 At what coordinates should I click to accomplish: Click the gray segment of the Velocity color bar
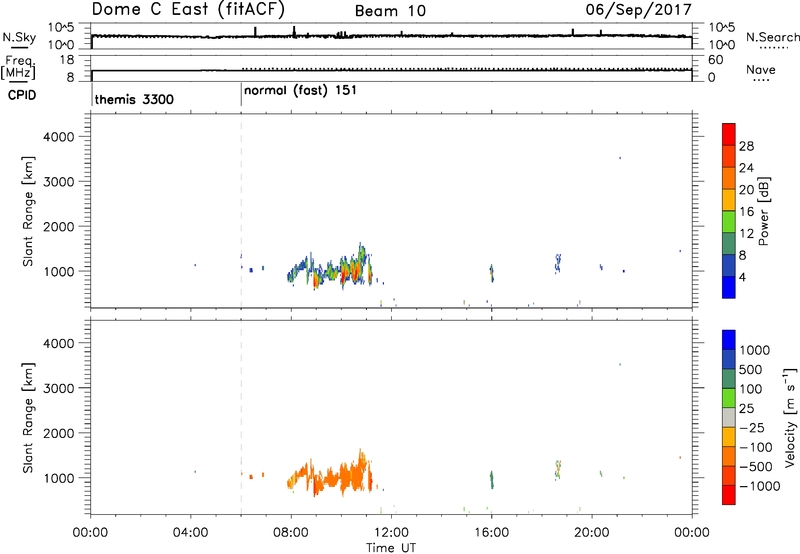pos(729,417)
